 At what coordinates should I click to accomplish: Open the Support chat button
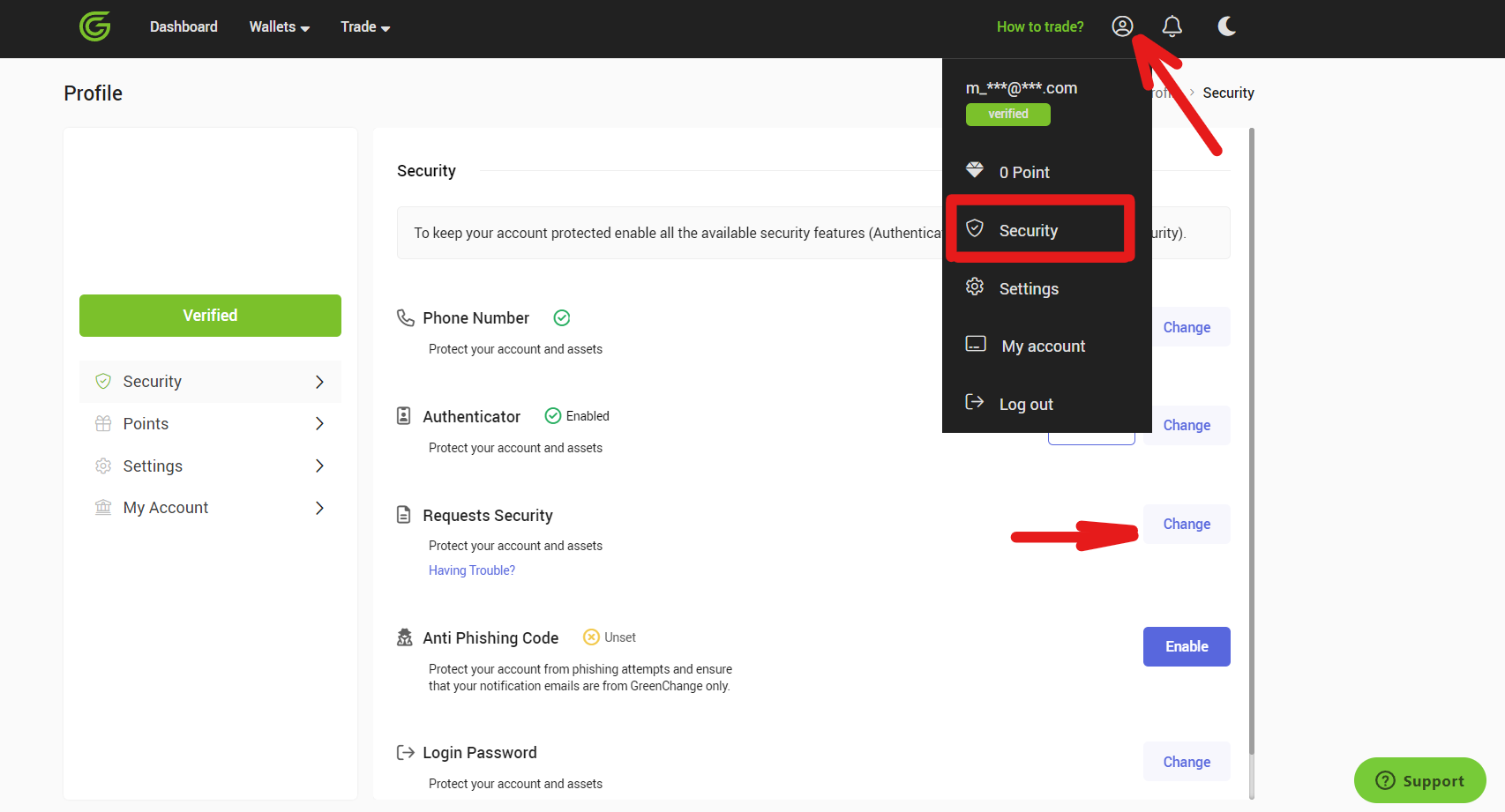[1419, 780]
